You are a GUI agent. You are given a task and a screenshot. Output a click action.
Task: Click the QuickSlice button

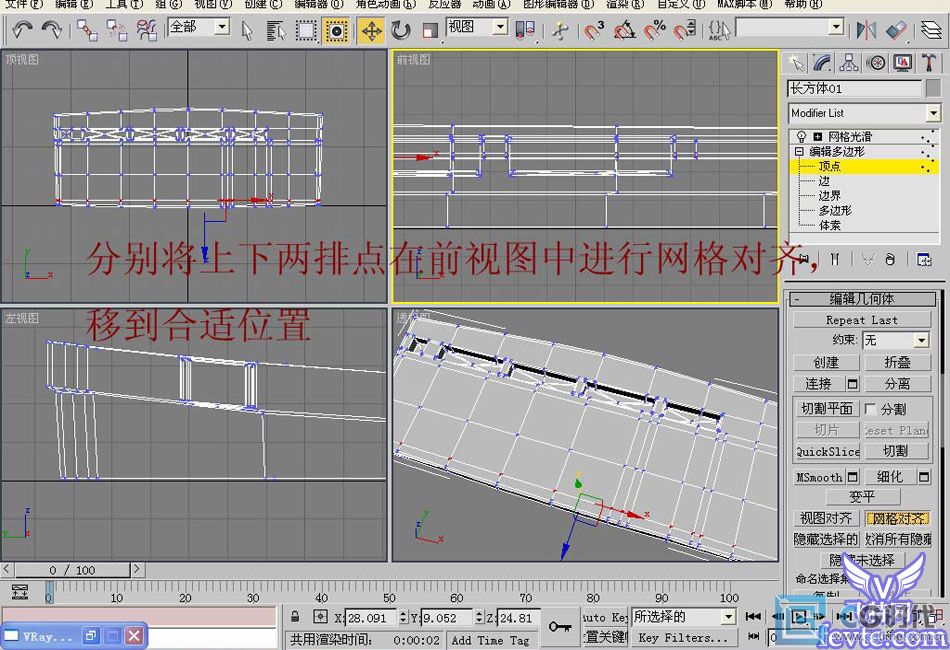point(828,451)
